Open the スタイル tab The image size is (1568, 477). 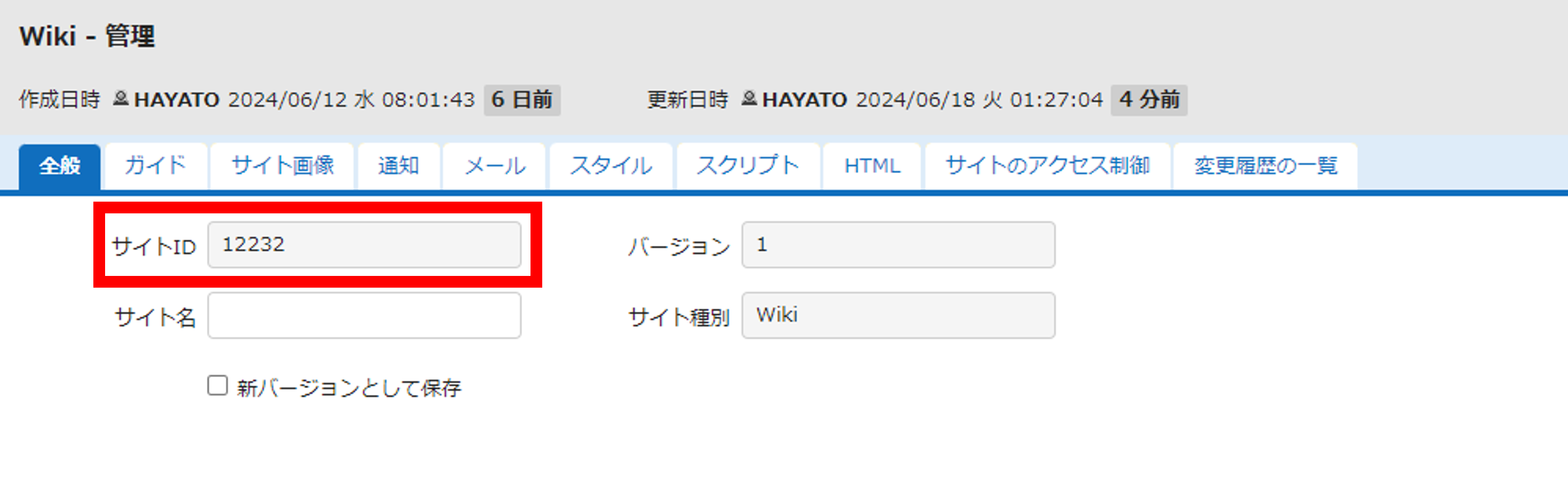(x=611, y=166)
